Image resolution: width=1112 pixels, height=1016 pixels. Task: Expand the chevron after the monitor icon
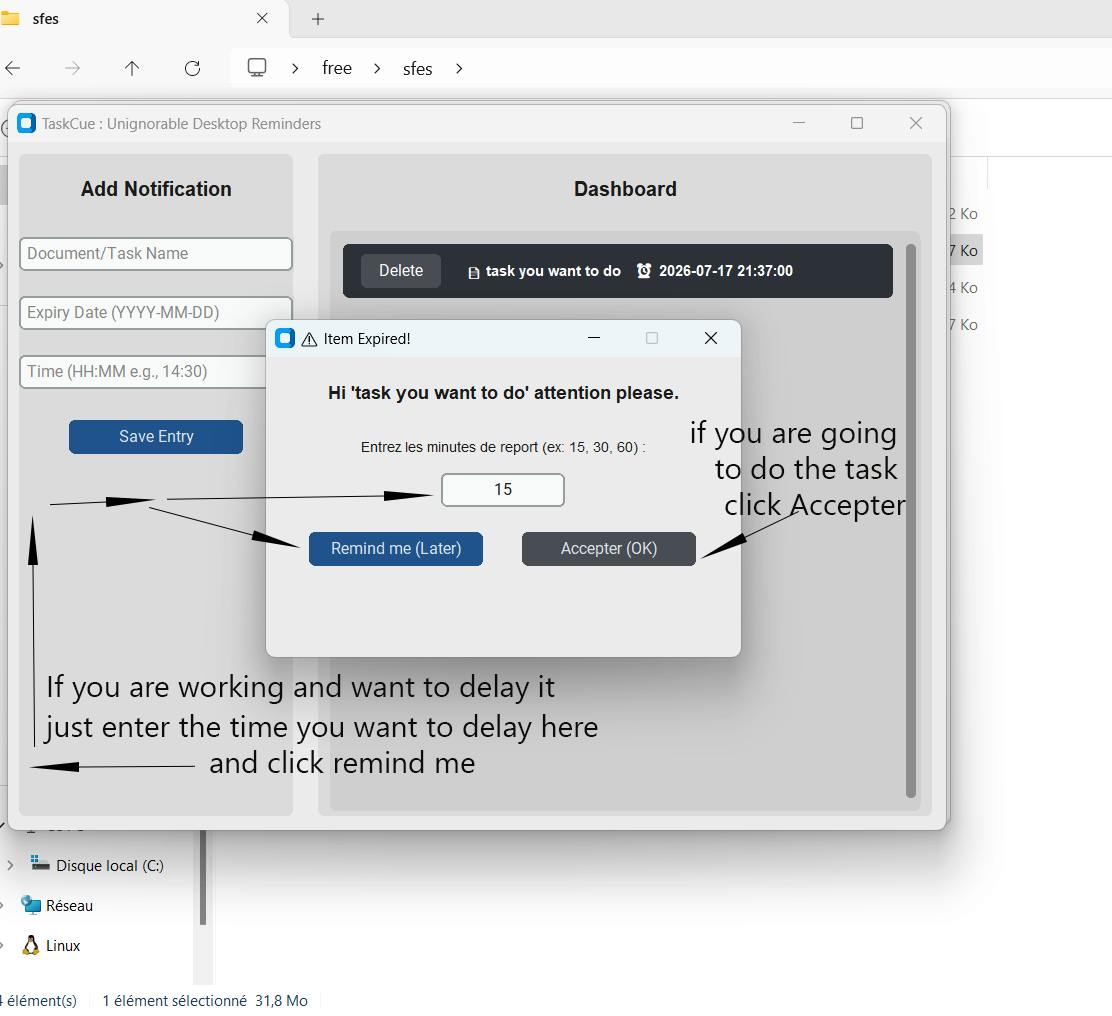(295, 69)
